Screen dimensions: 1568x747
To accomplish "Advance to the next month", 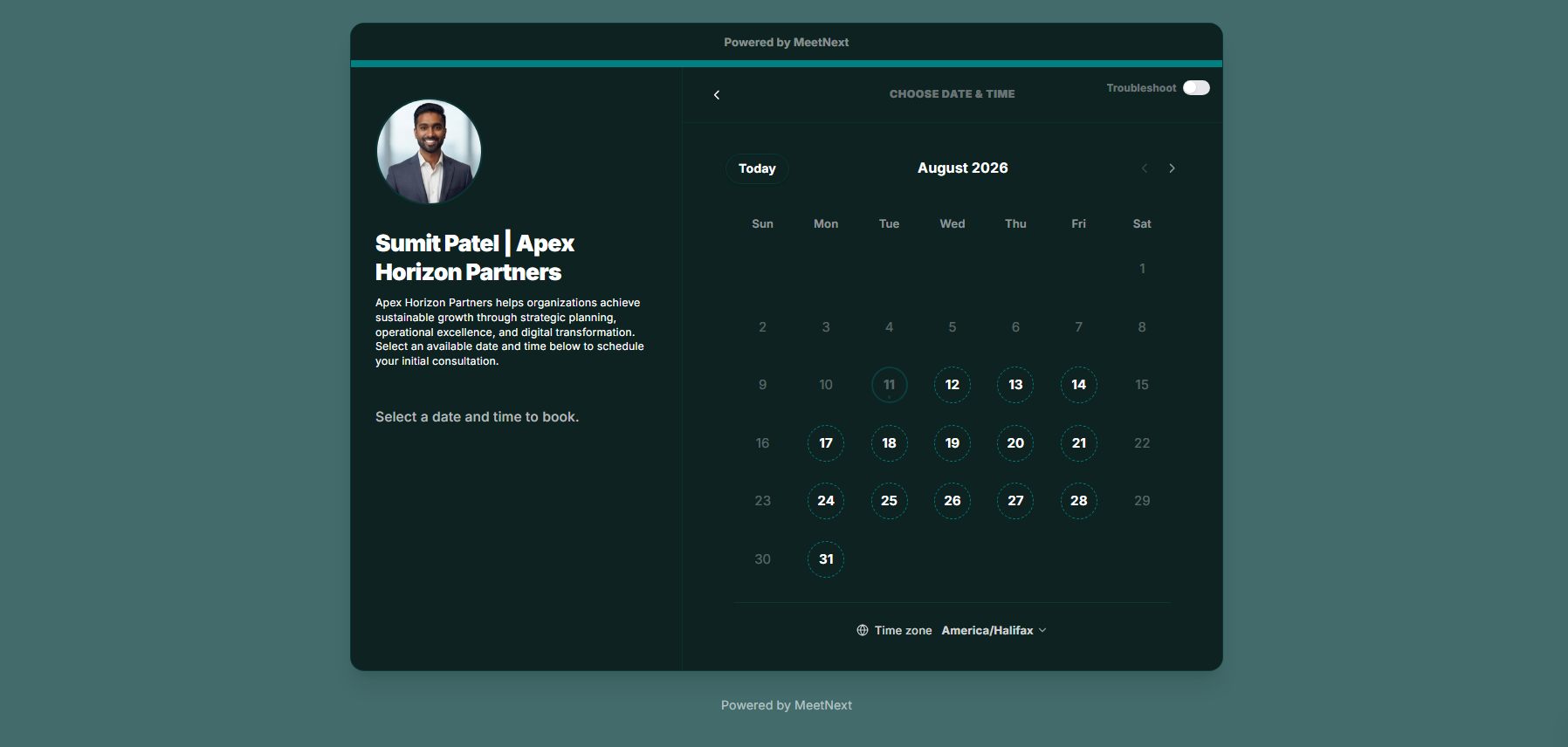I will pos(1172,168).
